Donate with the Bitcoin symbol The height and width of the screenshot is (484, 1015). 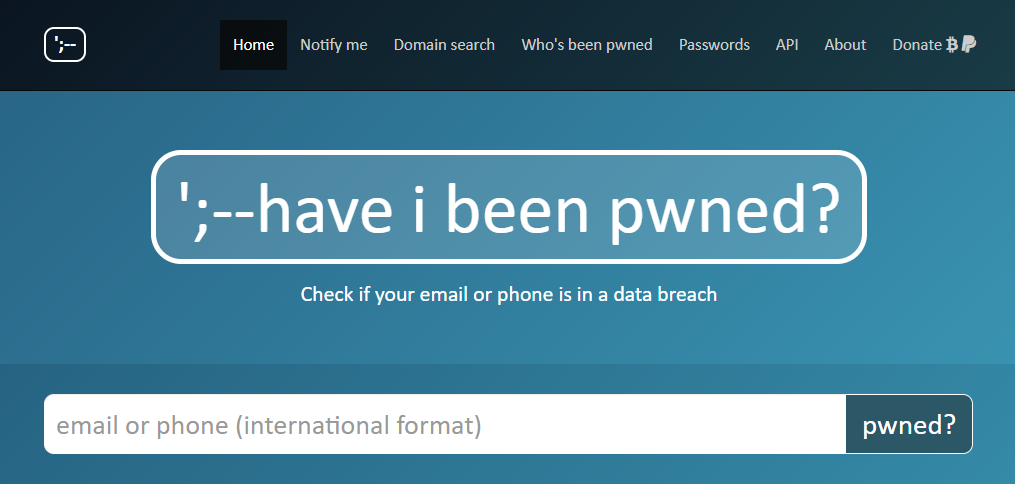point(952,45)
